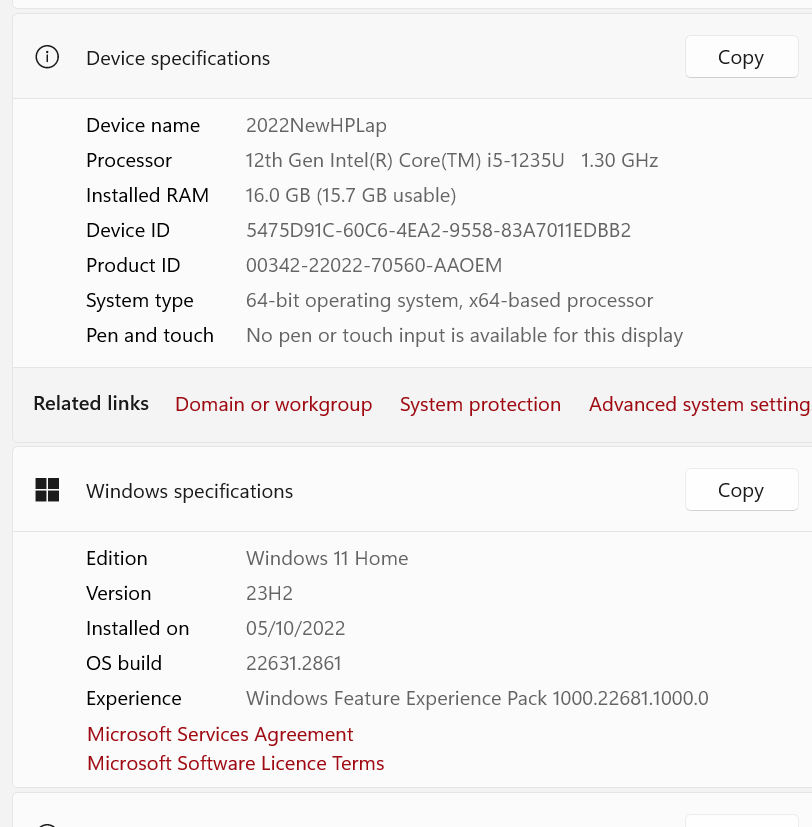The image size is (812, 827).
Task: Click the Processor label
Action: point(129,160)
